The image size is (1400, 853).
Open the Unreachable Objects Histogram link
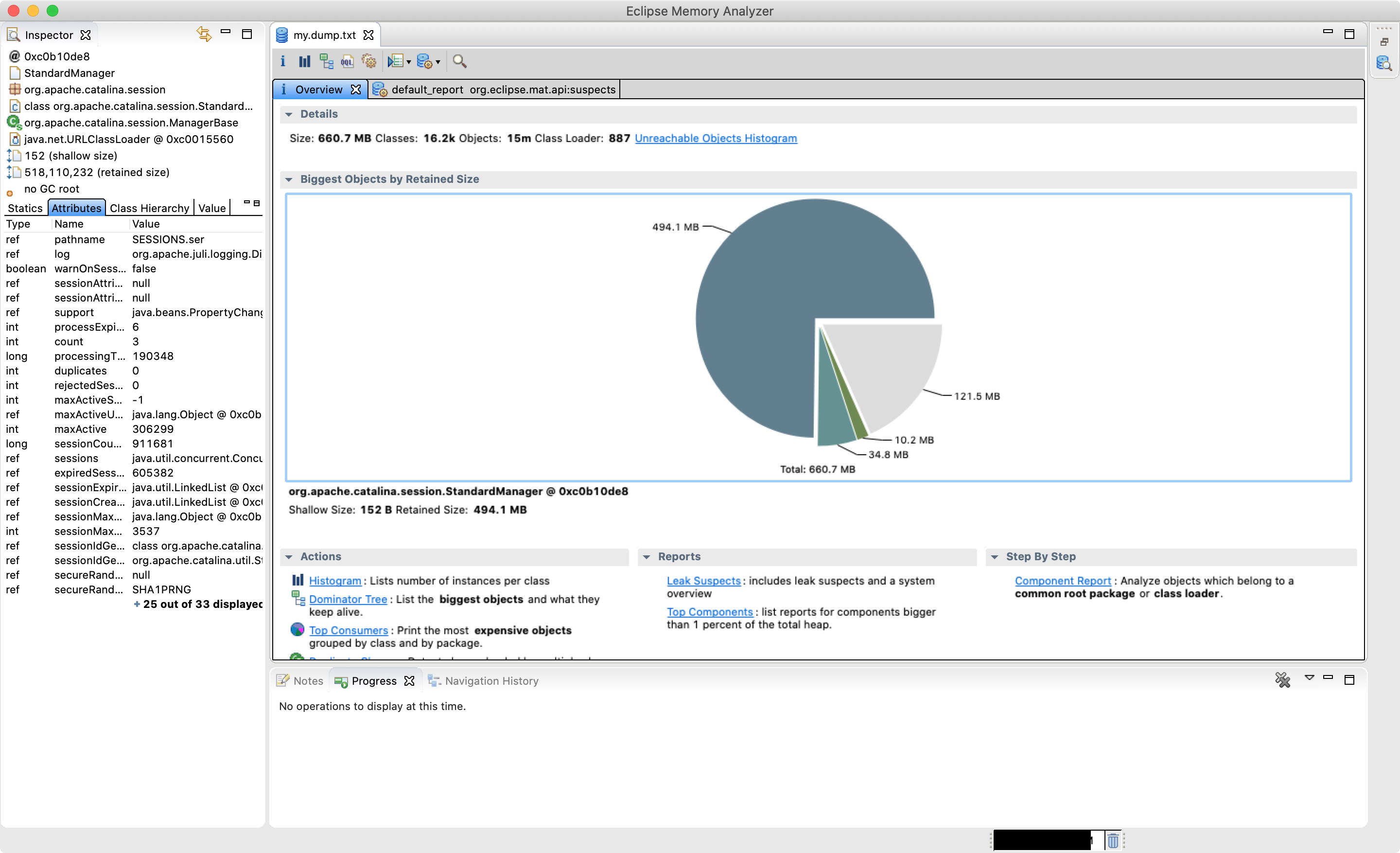(x=716, y=138)
